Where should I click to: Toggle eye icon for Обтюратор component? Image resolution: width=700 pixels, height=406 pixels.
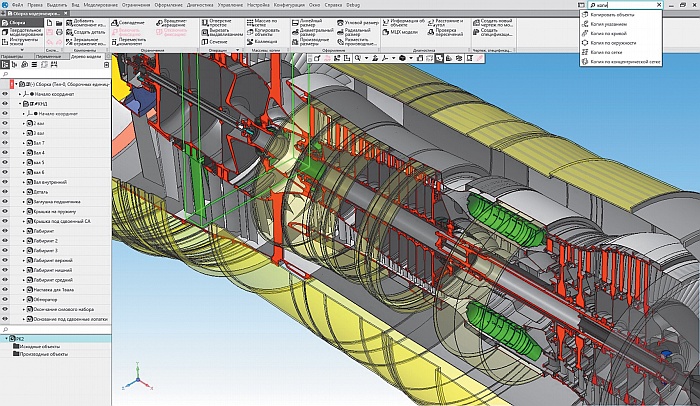tap(5, 299)
